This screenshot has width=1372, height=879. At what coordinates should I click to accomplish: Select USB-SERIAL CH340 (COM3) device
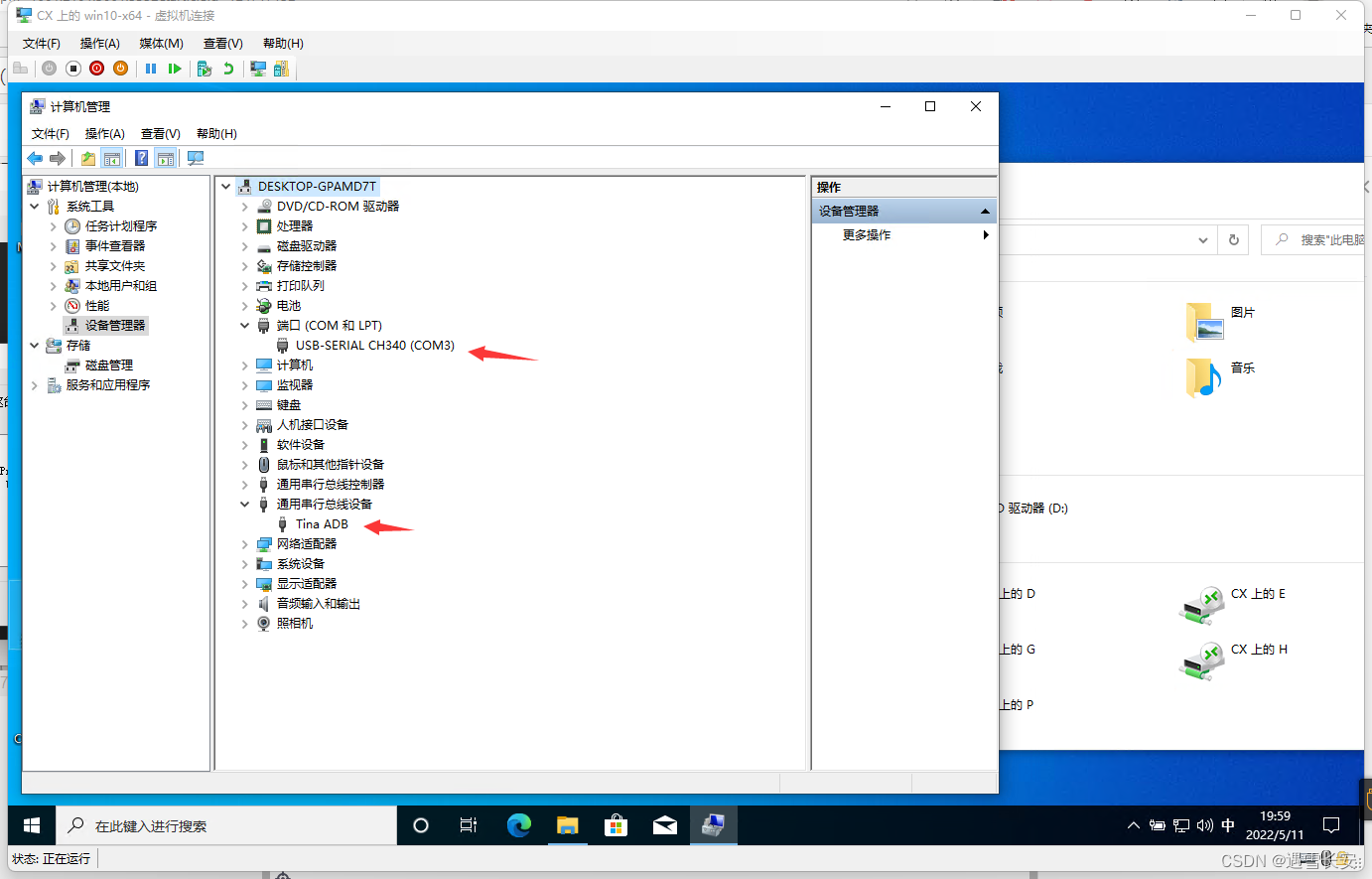click(374, 346)
